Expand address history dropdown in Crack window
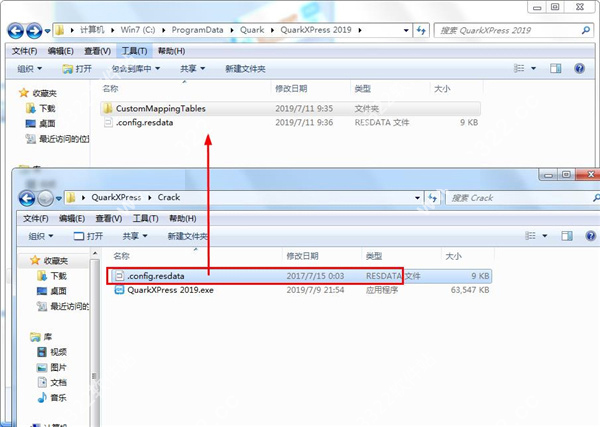 pyautogui.click(x=417, y=198)
